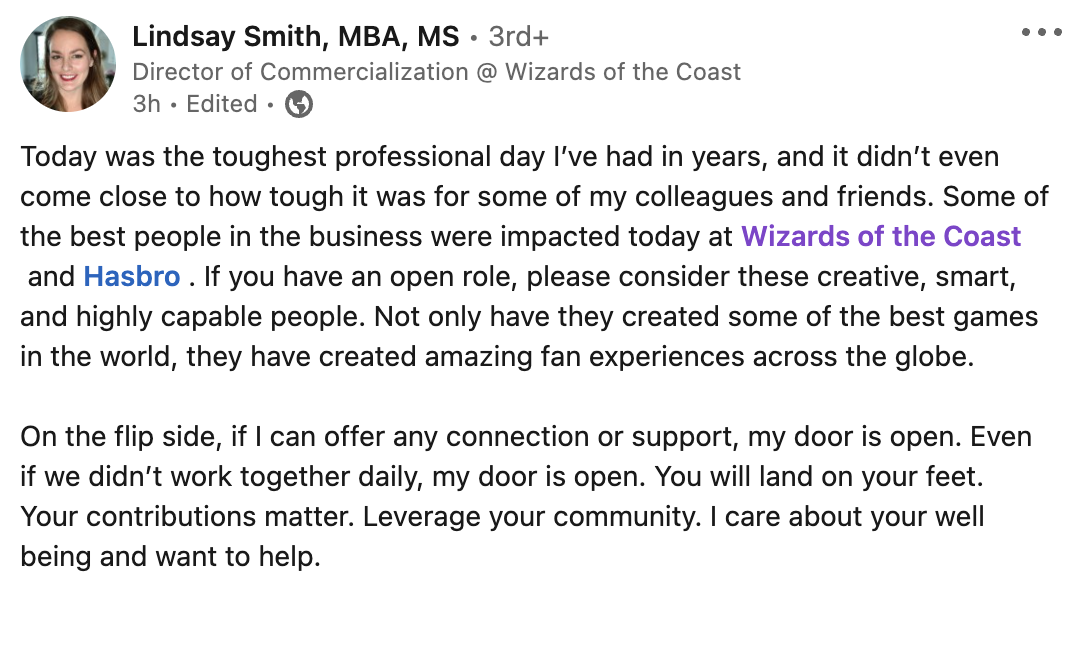Follow the purple Wizards of the Coast mention
Image resolution: width=1086 pixels, height=660 pixels.
coord(881,237)
